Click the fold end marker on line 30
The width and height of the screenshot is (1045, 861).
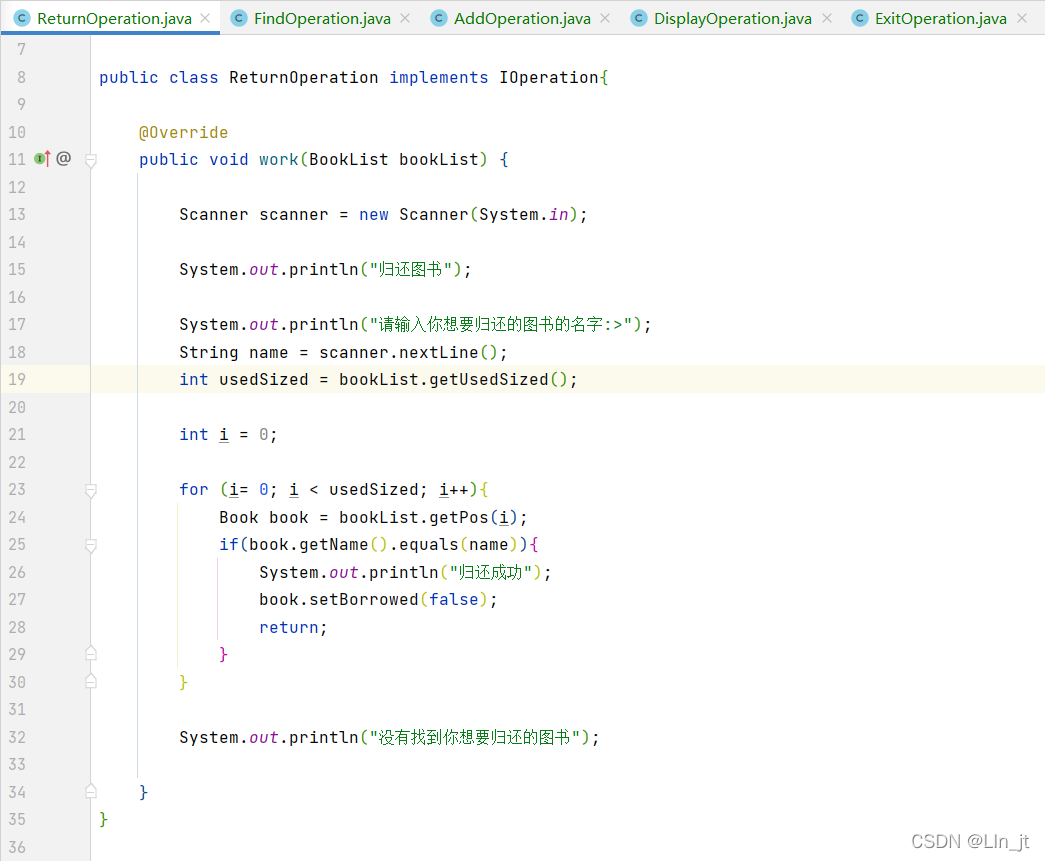(91, 681)
